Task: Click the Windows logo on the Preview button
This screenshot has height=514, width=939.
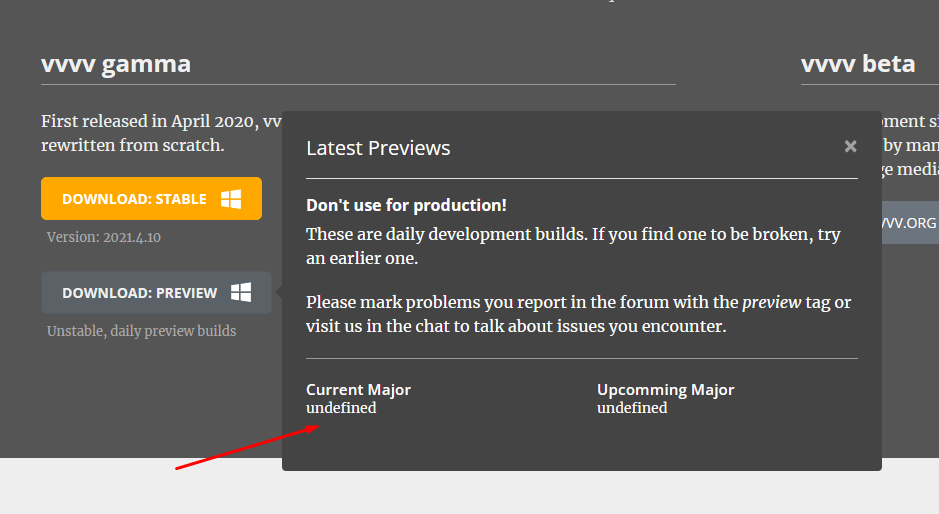Action: (241, 292)
